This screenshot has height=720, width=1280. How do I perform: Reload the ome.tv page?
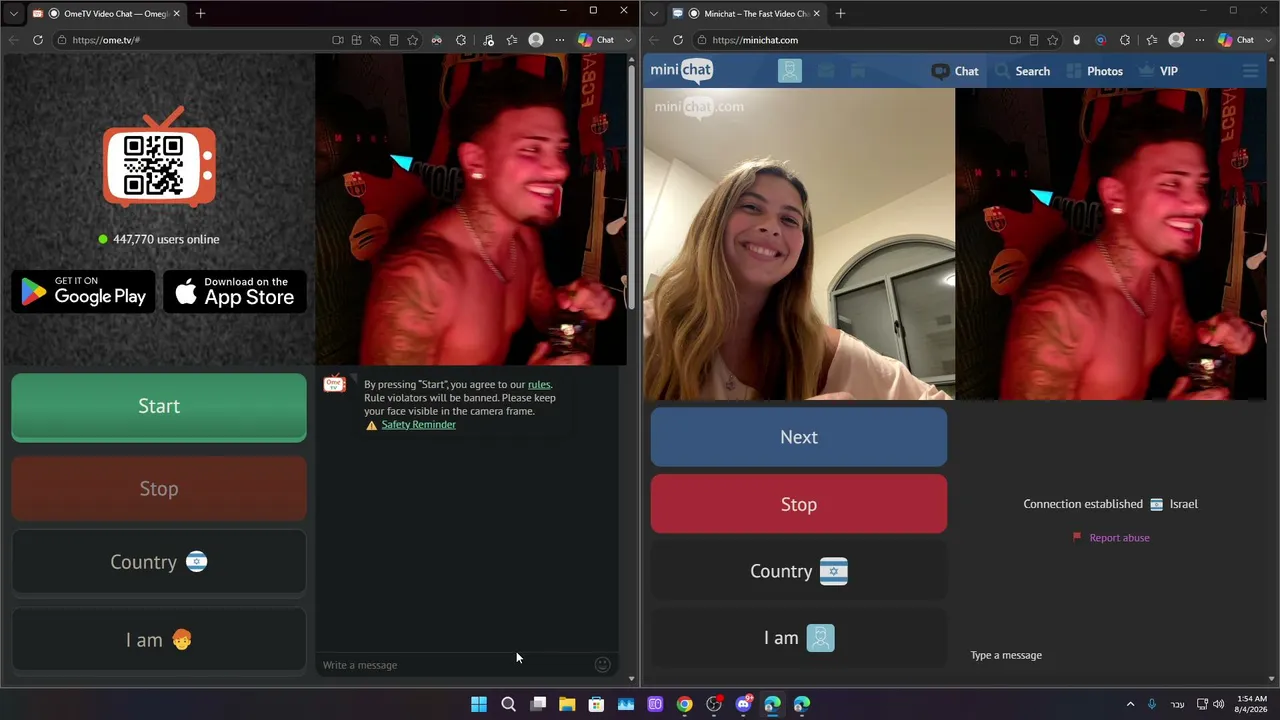[x=38, y=40]
